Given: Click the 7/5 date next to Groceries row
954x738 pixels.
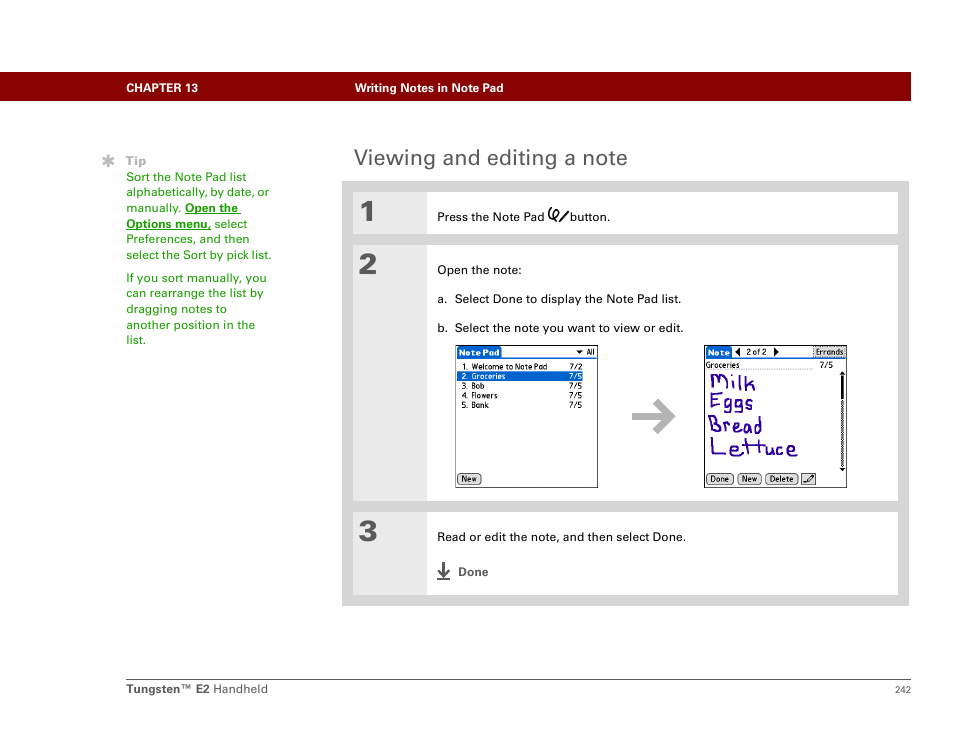Looking at the screenshot, I should click(575, 376).
